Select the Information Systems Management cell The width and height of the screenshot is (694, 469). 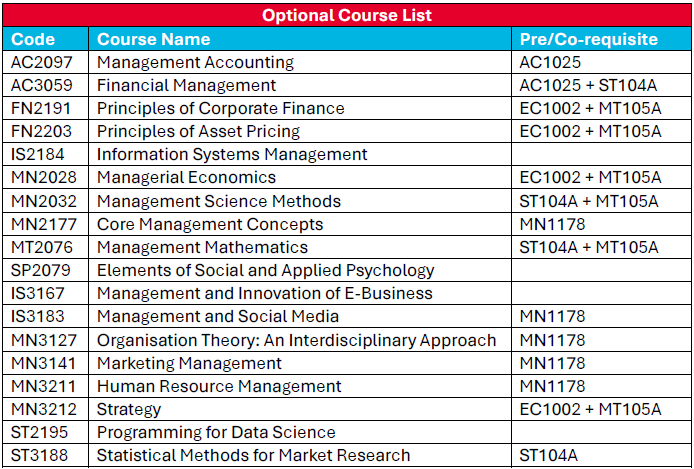click(232, 154)
